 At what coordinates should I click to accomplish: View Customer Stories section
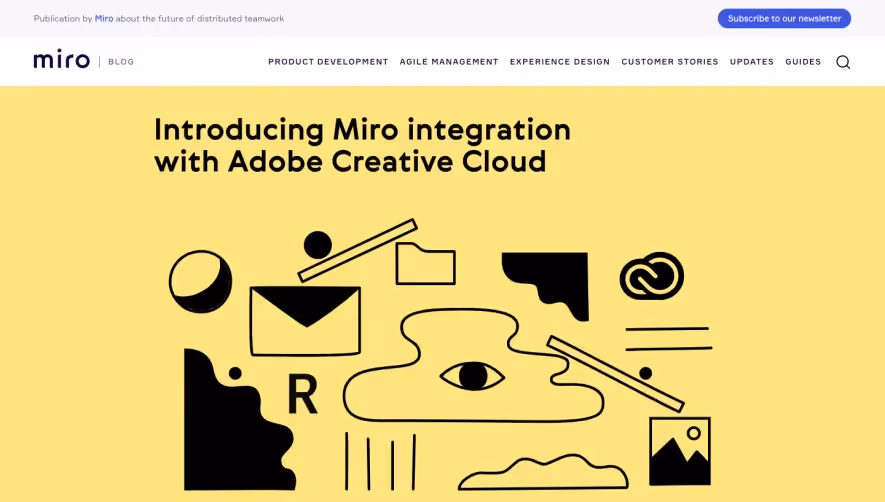(669, 62)
